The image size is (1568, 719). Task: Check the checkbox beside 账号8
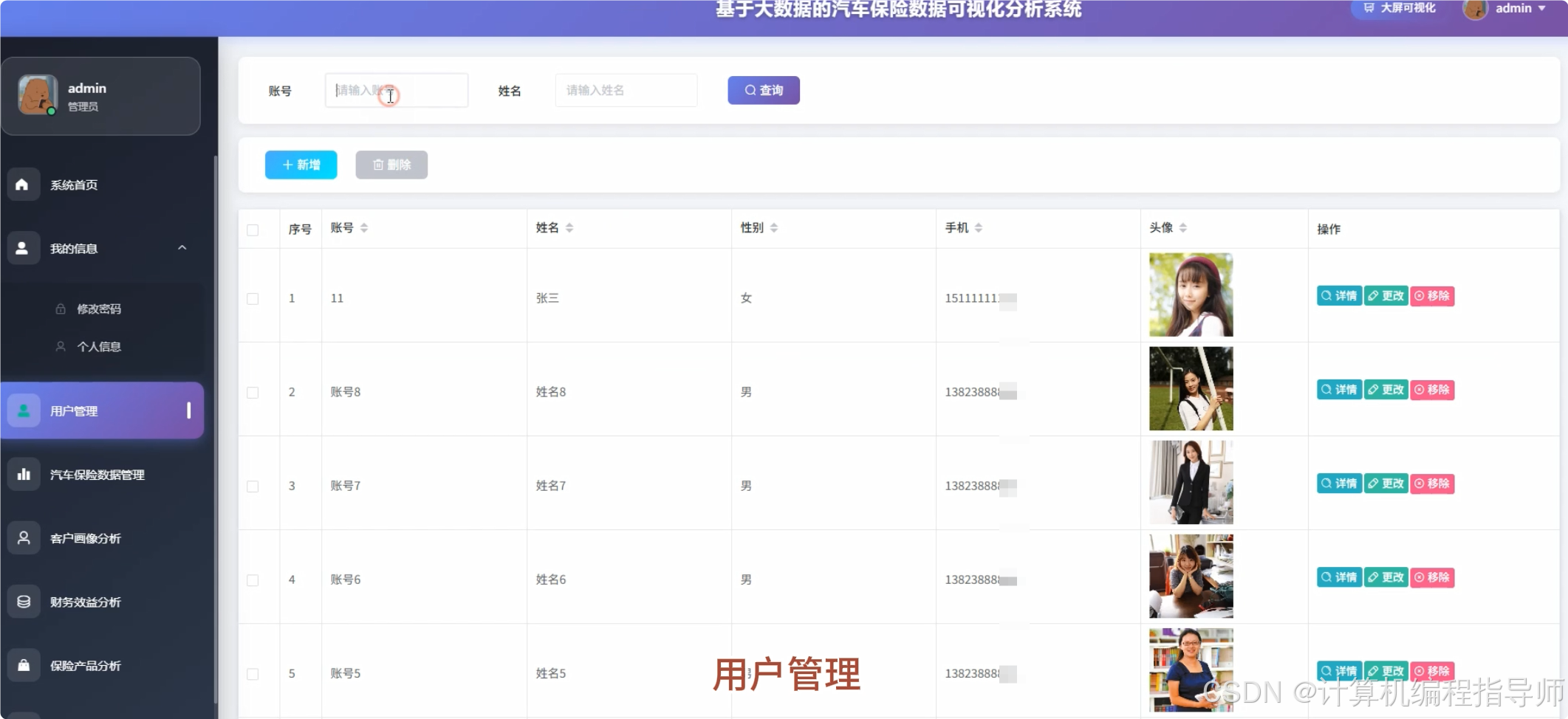coord(253,393)
